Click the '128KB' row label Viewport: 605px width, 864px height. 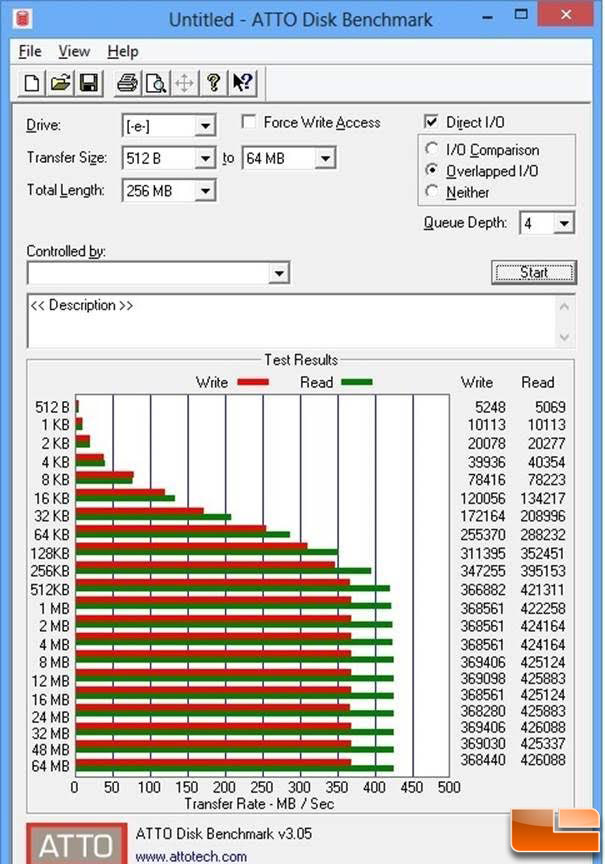tap(51, 553)
